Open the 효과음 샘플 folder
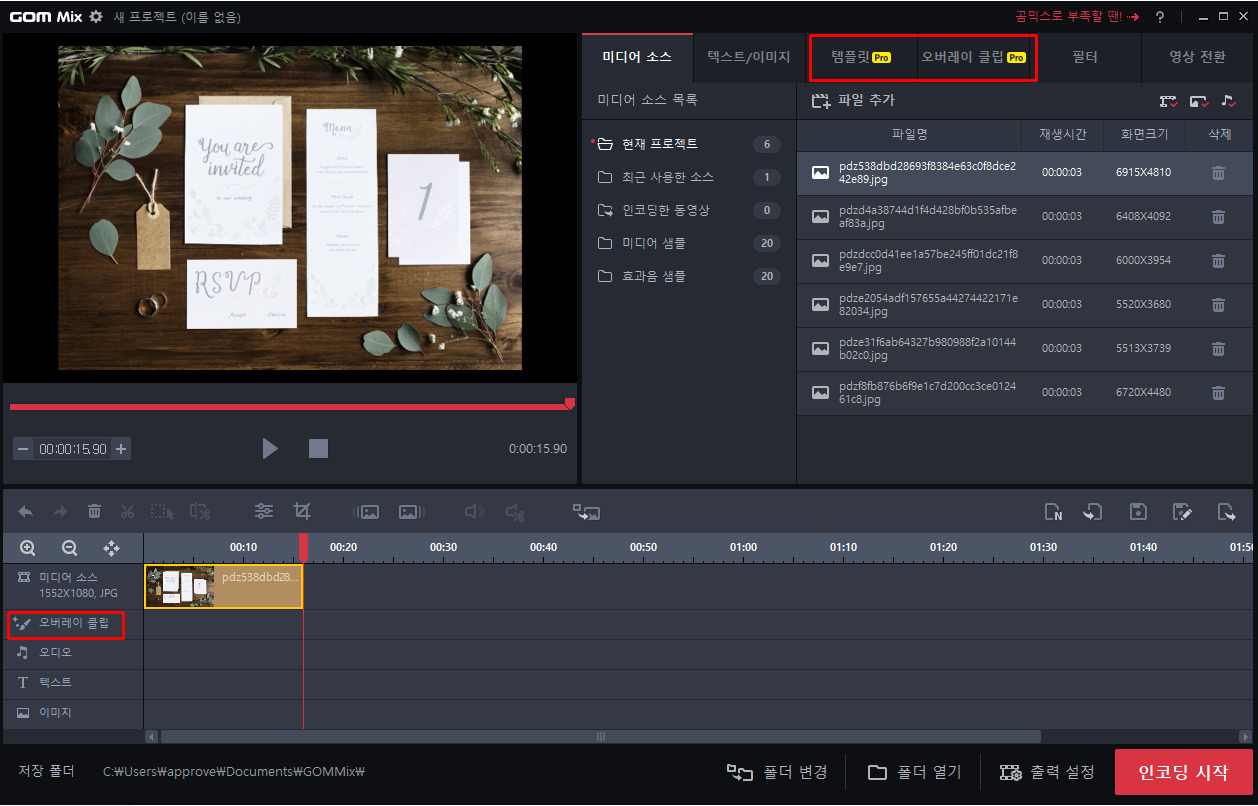The width and height of the screenshot is (1258, 806). (x=654, y=276)
